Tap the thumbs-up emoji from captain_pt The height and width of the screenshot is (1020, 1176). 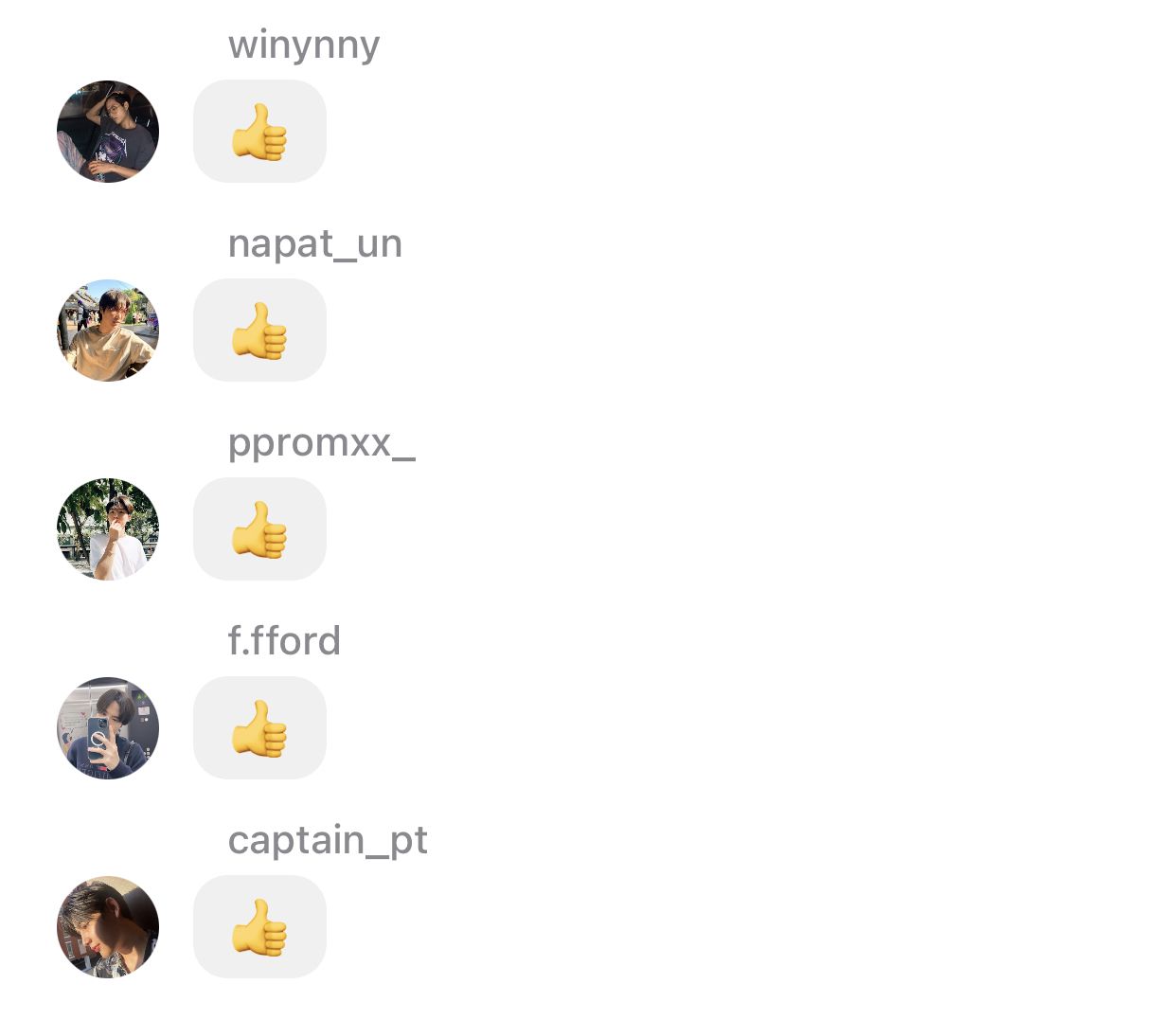[259, 927]
